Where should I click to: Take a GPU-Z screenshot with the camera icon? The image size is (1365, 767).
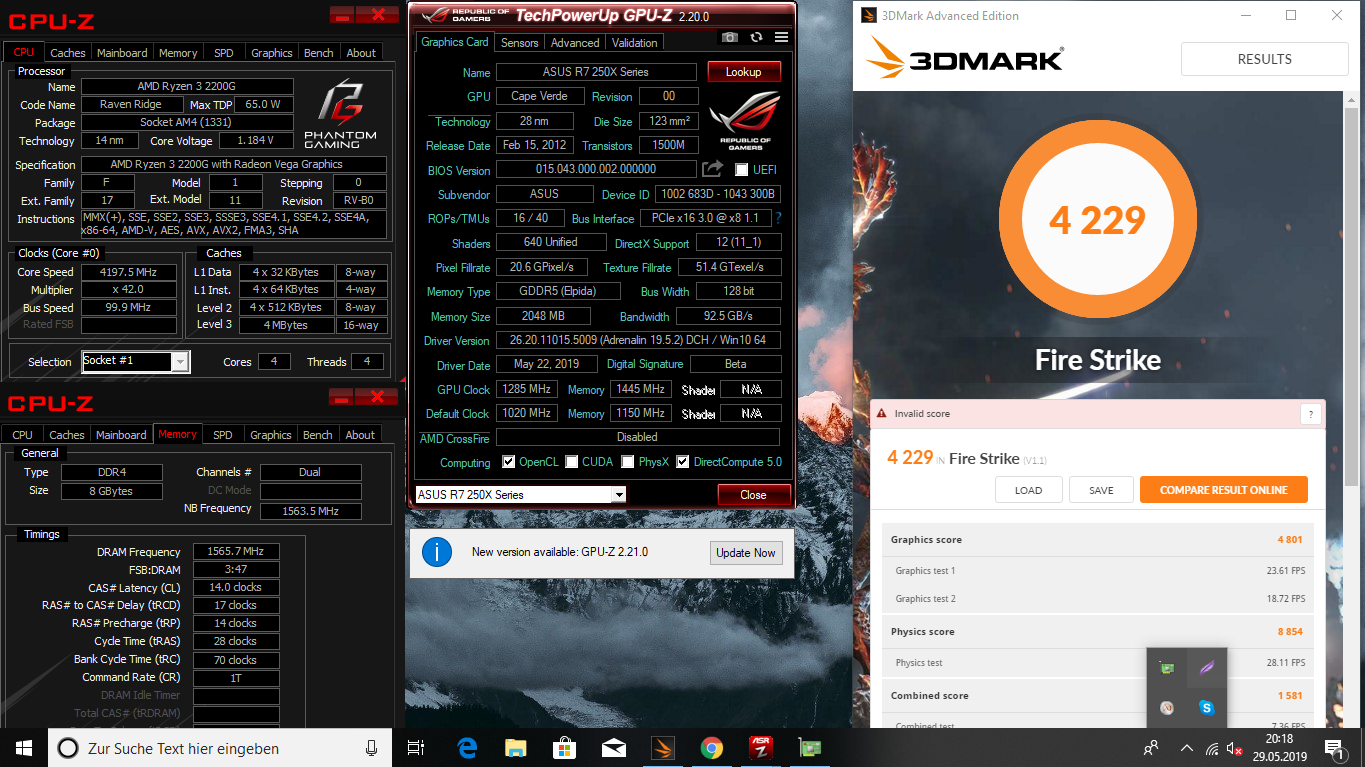tap(730, 37)
